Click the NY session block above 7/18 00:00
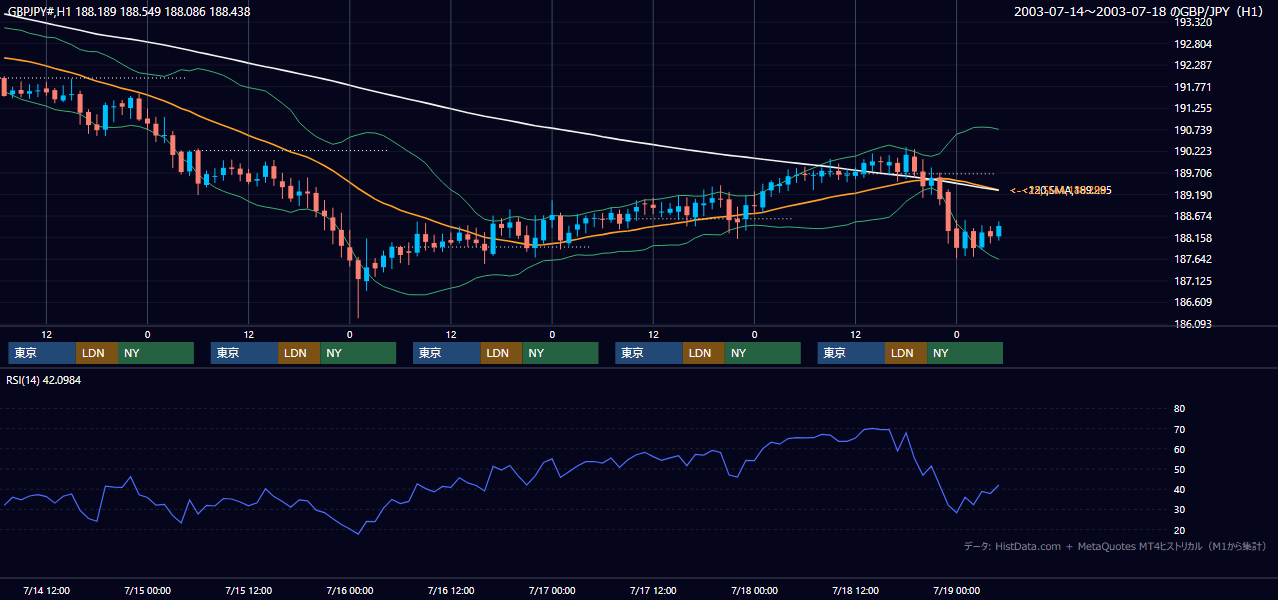The width and height of the screenshot is (1278, 600). click(763, 353)
